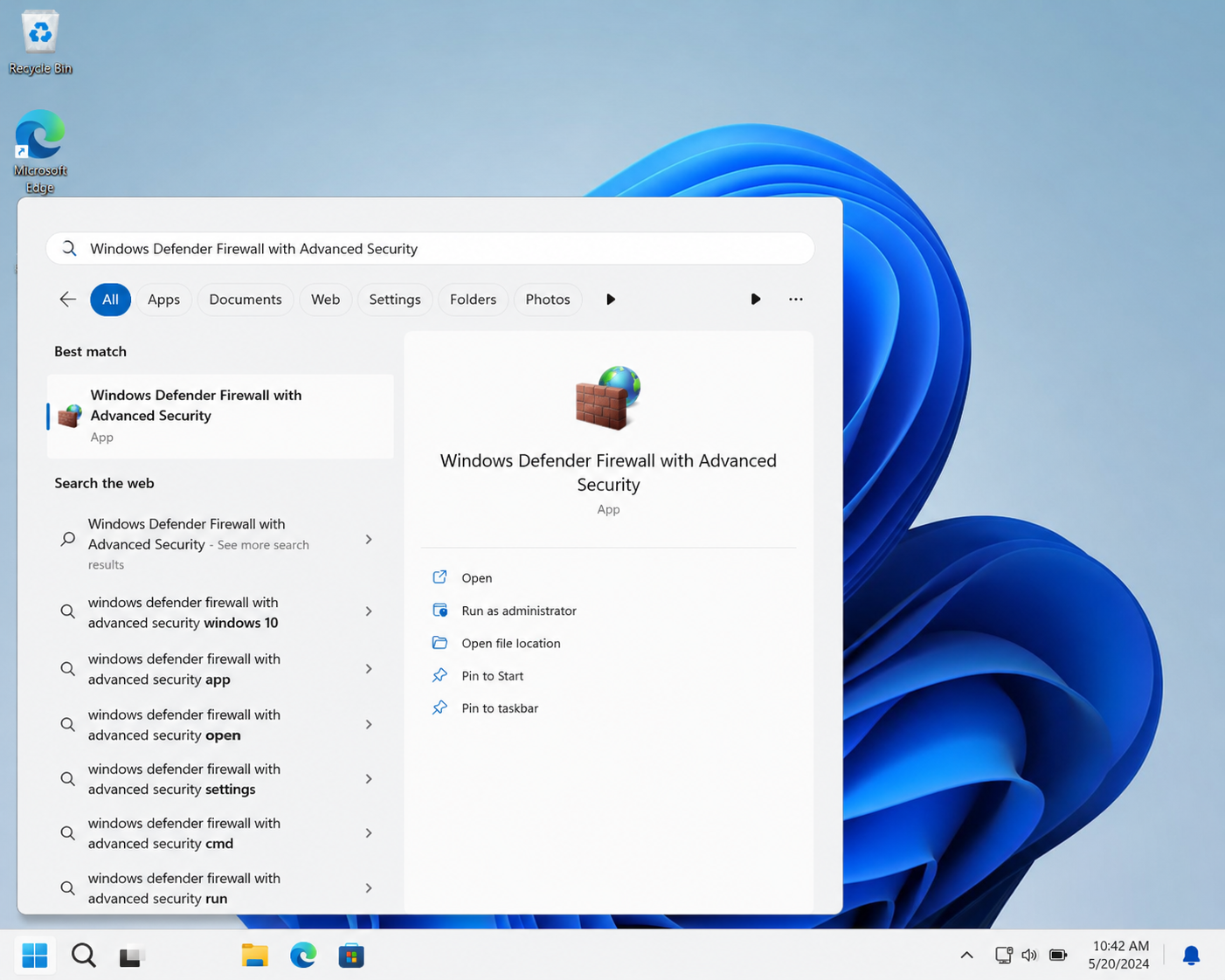The width and height of the screenshot is (1225, 980).
Task: Choose Pin to Start
Action: 493,676
